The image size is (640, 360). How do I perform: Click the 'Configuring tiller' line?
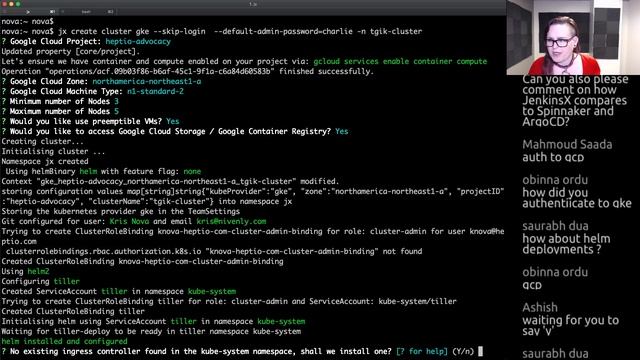tap(40, 282)
